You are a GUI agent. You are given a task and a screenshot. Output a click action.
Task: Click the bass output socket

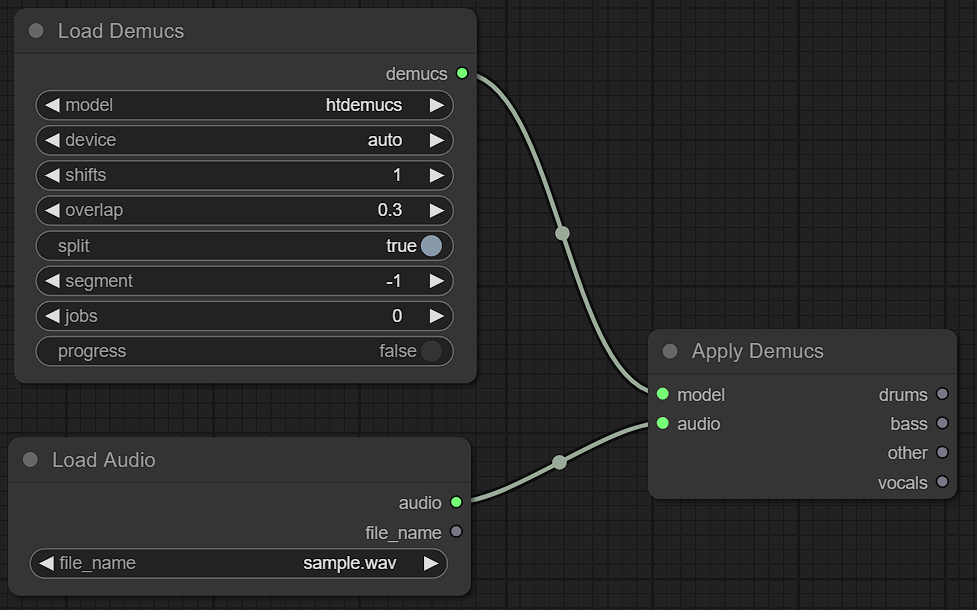[x=942, y=424]
